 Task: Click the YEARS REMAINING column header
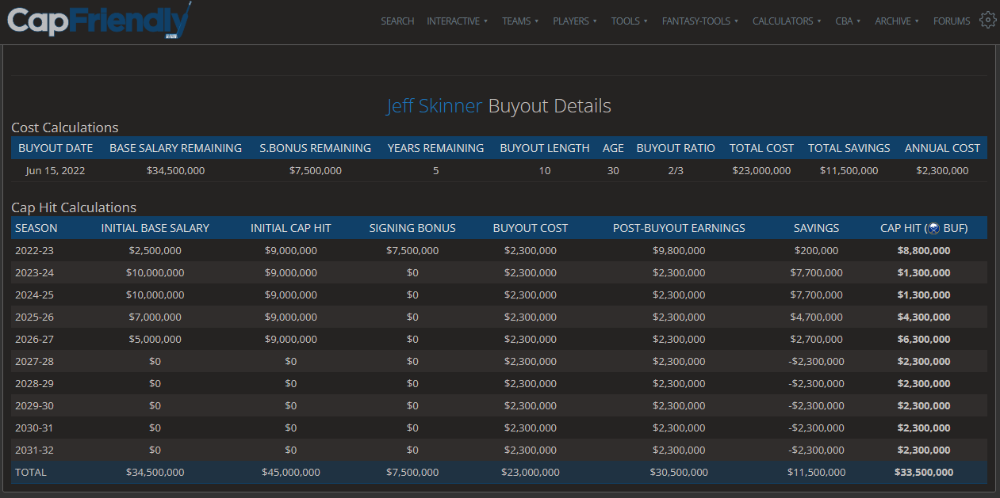tap(436, 148)
